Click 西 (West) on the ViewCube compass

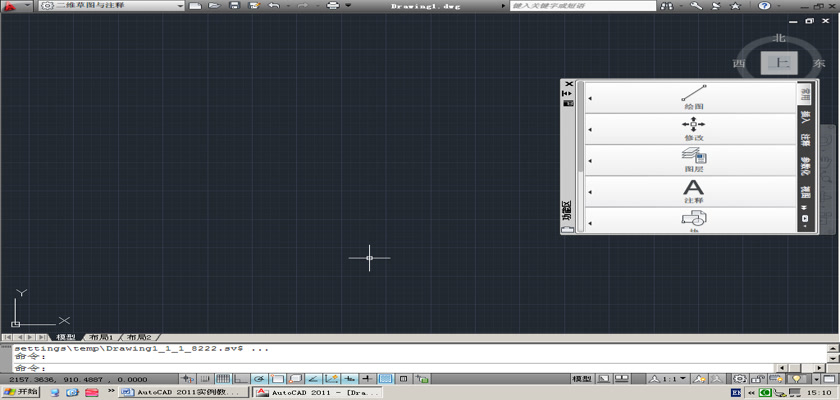739,63
